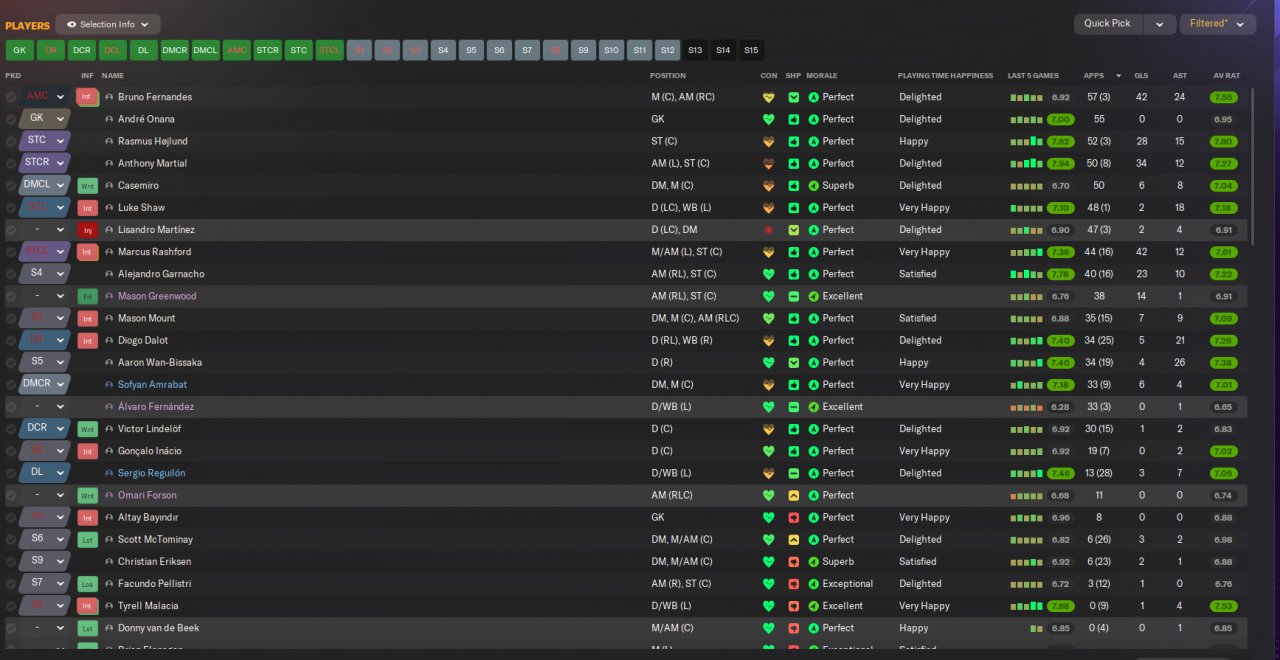Click Alejandro Garnacho's last 5 games form bars

(x=1027, y=274)
